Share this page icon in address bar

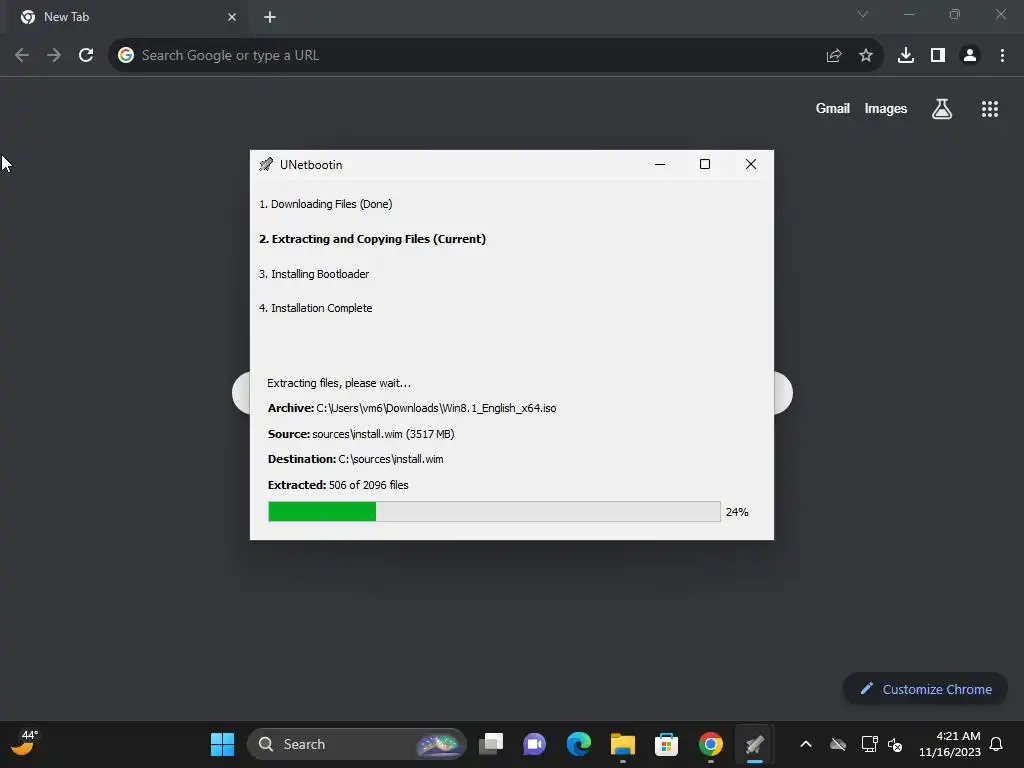click(833, 56)
